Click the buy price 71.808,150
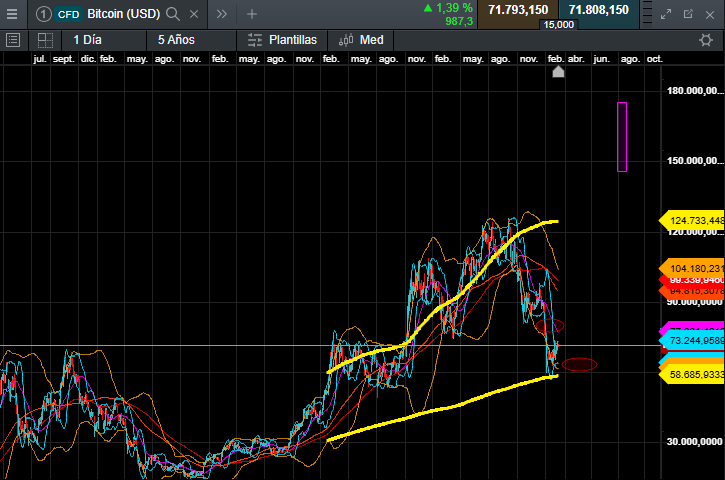 tap(599, 10)
